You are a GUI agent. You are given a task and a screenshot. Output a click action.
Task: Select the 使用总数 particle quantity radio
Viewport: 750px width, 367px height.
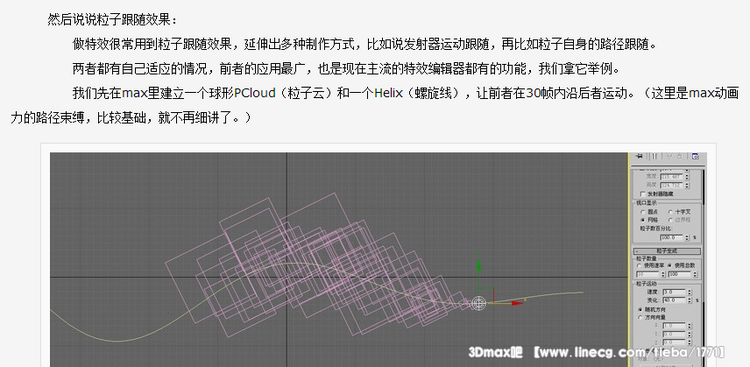pyautogui.click(x=669, y=265)
